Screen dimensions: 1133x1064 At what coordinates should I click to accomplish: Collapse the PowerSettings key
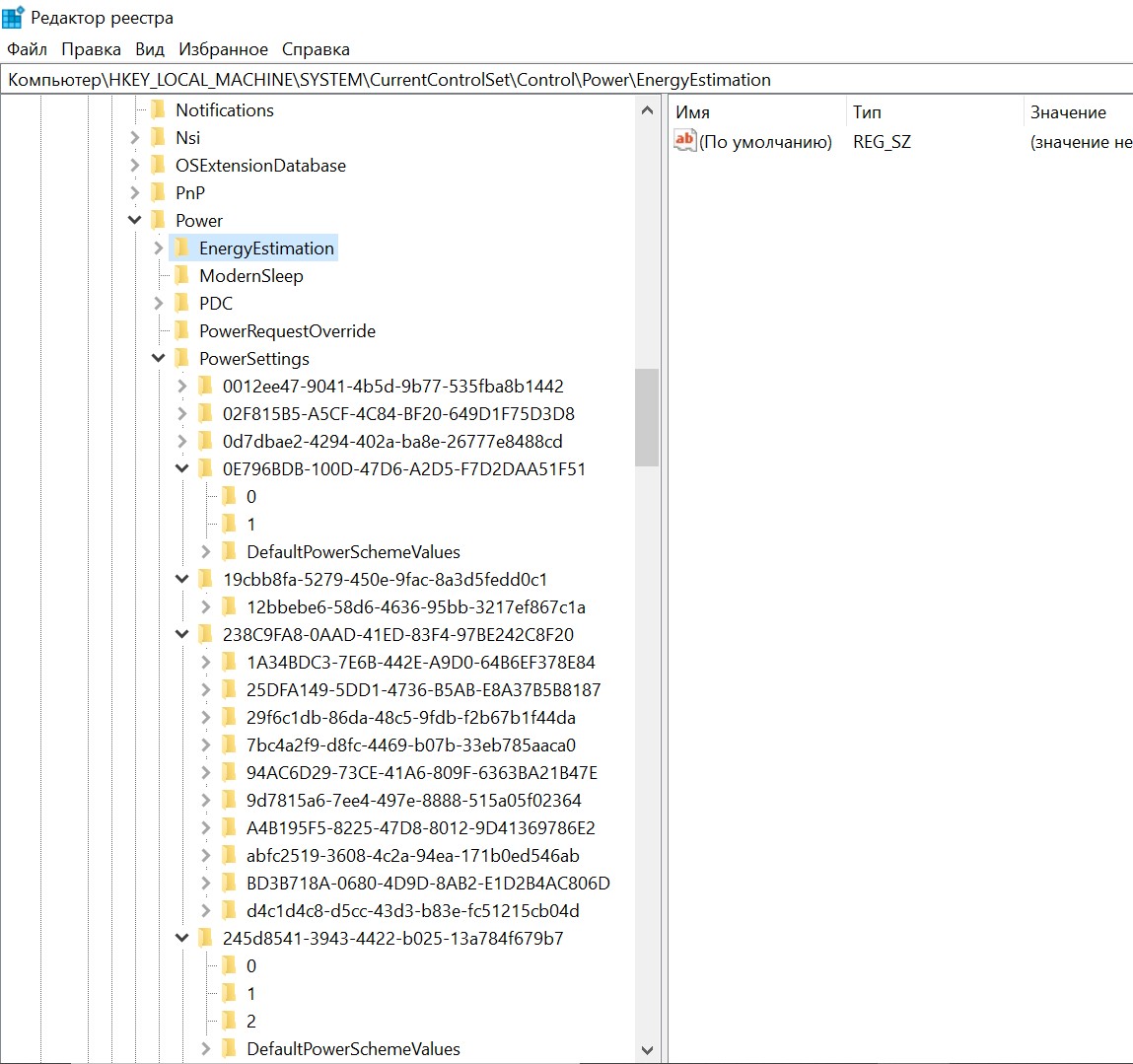tap(158, 358)
